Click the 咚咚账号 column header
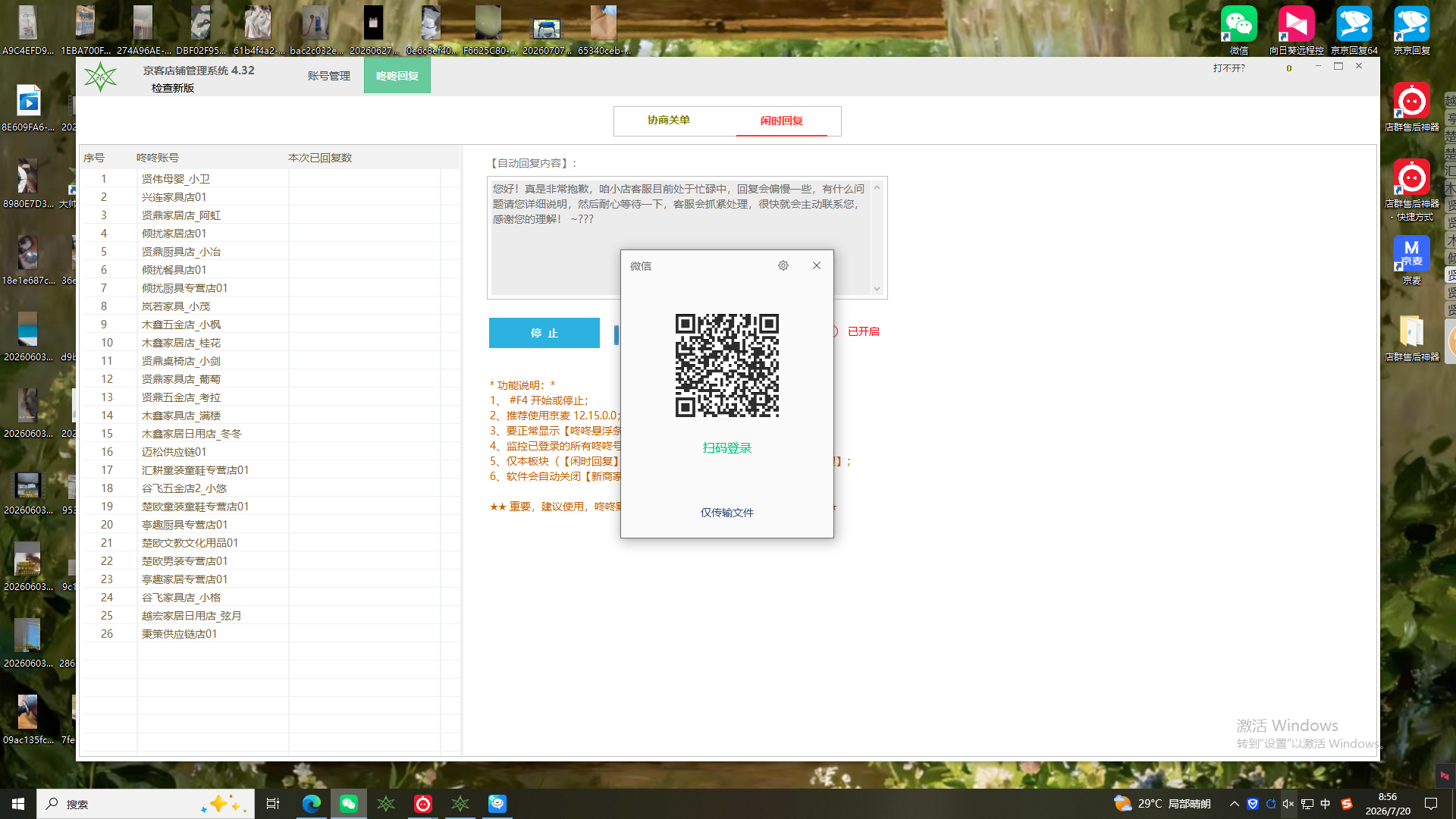The width and height of the screenshot is (1456, 819). click(158, 158)
